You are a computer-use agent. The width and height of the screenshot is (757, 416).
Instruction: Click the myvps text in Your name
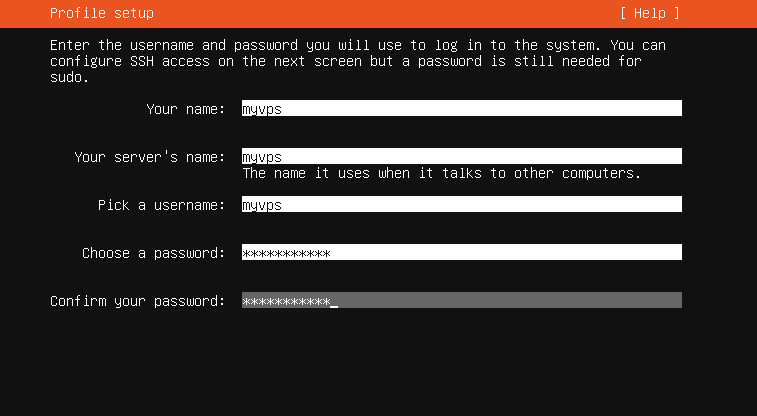click(x=262, y=109)
